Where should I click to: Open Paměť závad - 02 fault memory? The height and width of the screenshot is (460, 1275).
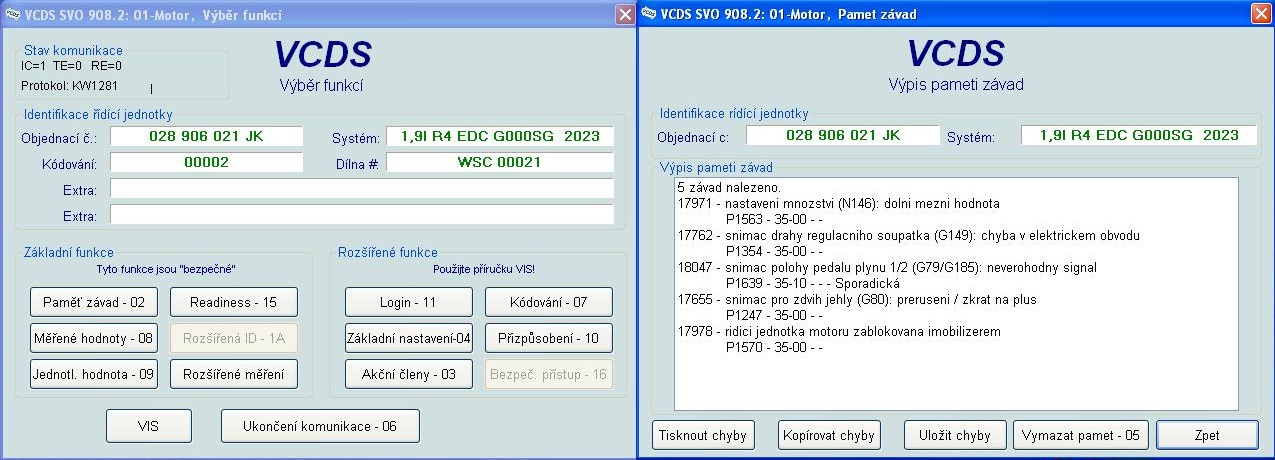click(x=94, y=302)
